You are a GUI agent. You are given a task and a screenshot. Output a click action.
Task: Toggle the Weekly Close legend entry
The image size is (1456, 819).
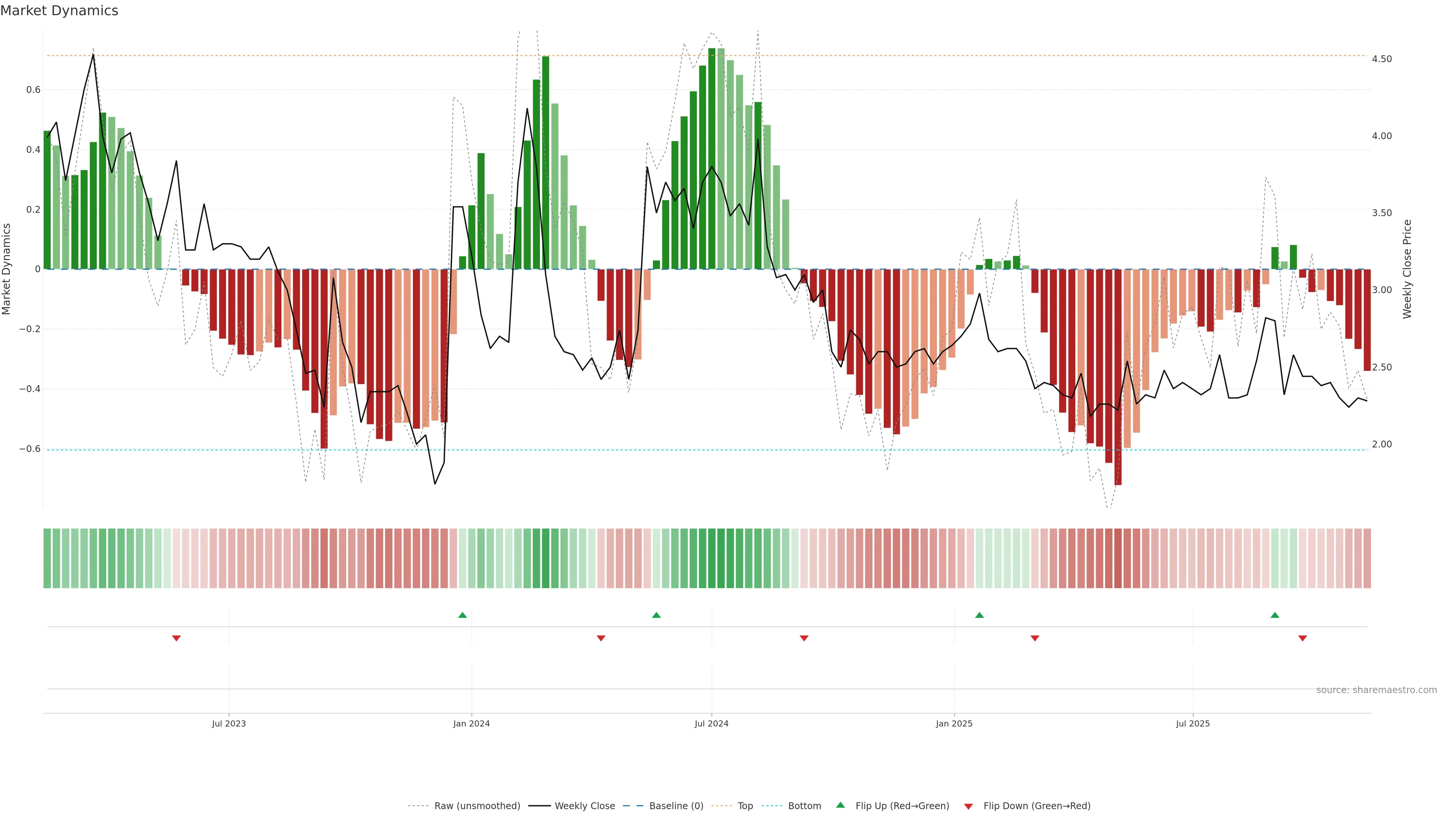click(x=584, y=806)
